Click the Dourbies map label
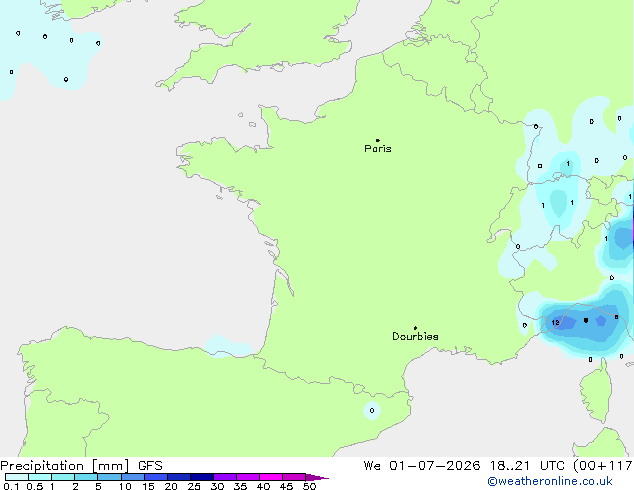The width and height of the screenshot is (634, 490). (x=415, y=336)
